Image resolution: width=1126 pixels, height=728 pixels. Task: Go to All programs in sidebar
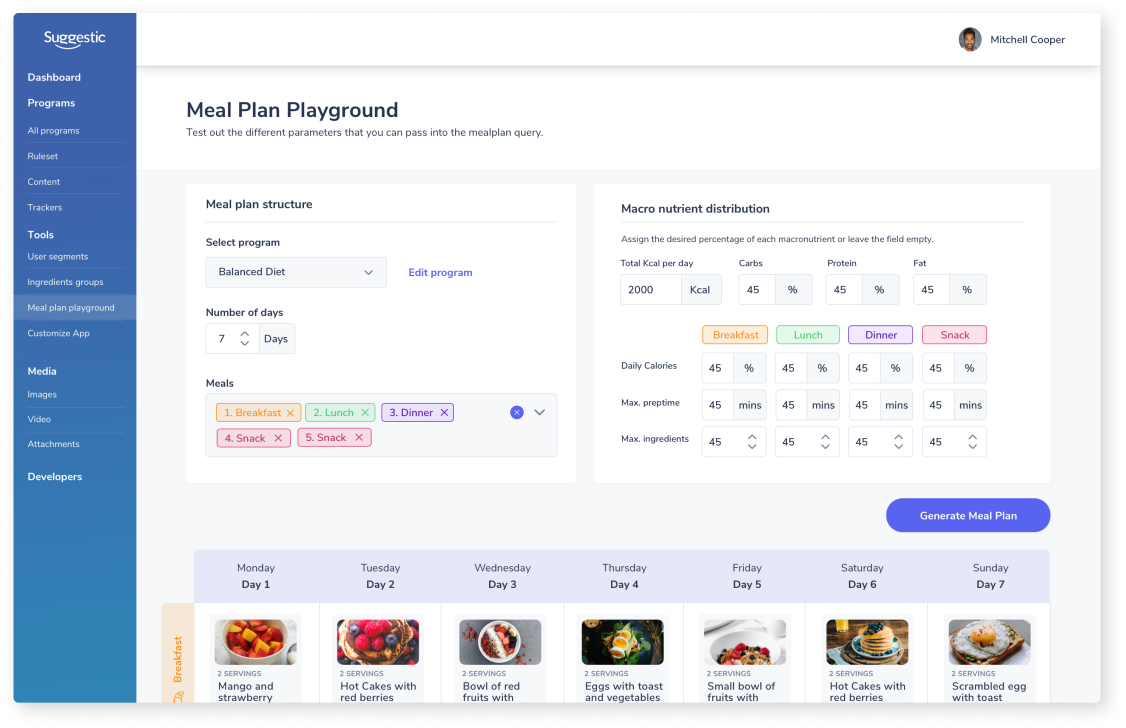point(53,131)
